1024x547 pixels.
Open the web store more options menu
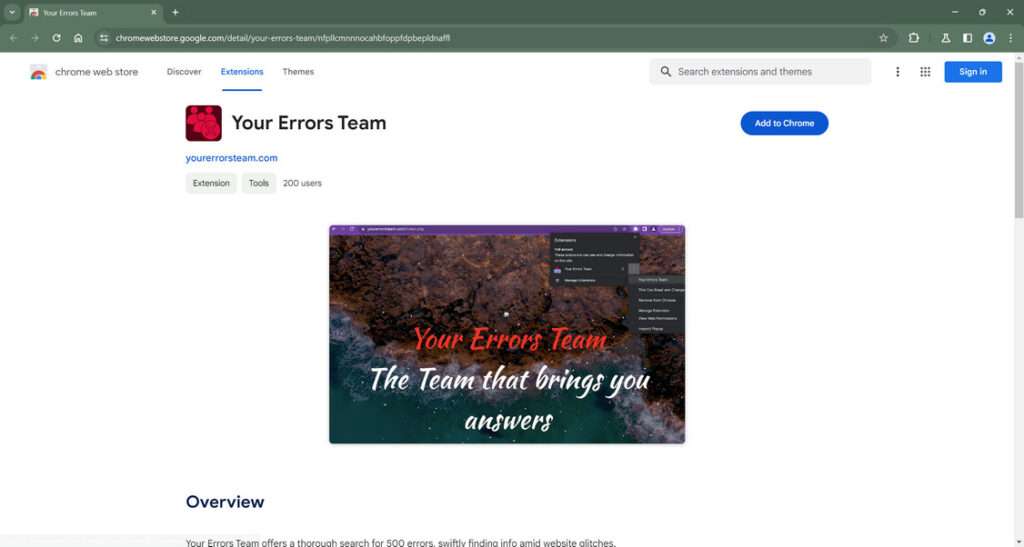click(x=897, y=72)
